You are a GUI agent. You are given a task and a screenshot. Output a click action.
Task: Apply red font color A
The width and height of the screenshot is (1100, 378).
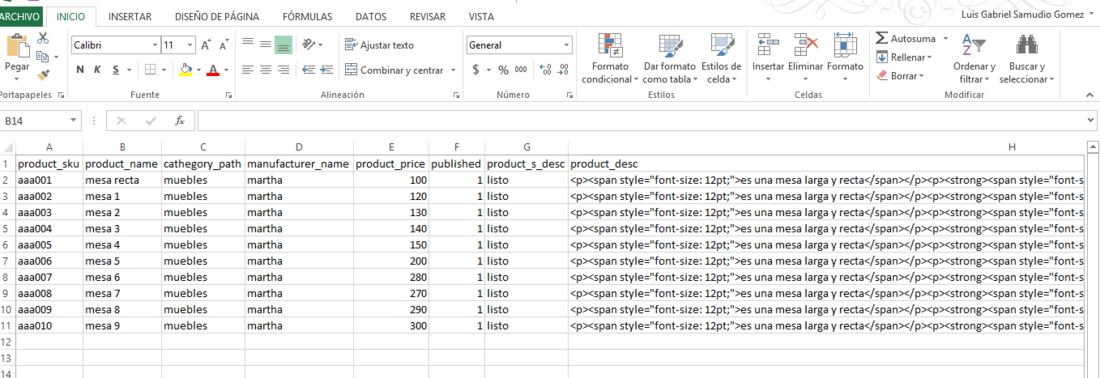coord(213,69)
